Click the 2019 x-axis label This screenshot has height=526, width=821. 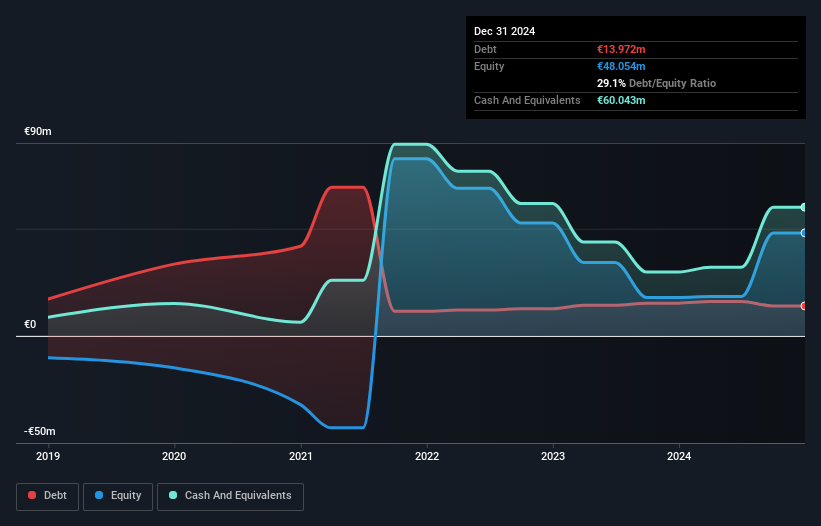[48, 456]
